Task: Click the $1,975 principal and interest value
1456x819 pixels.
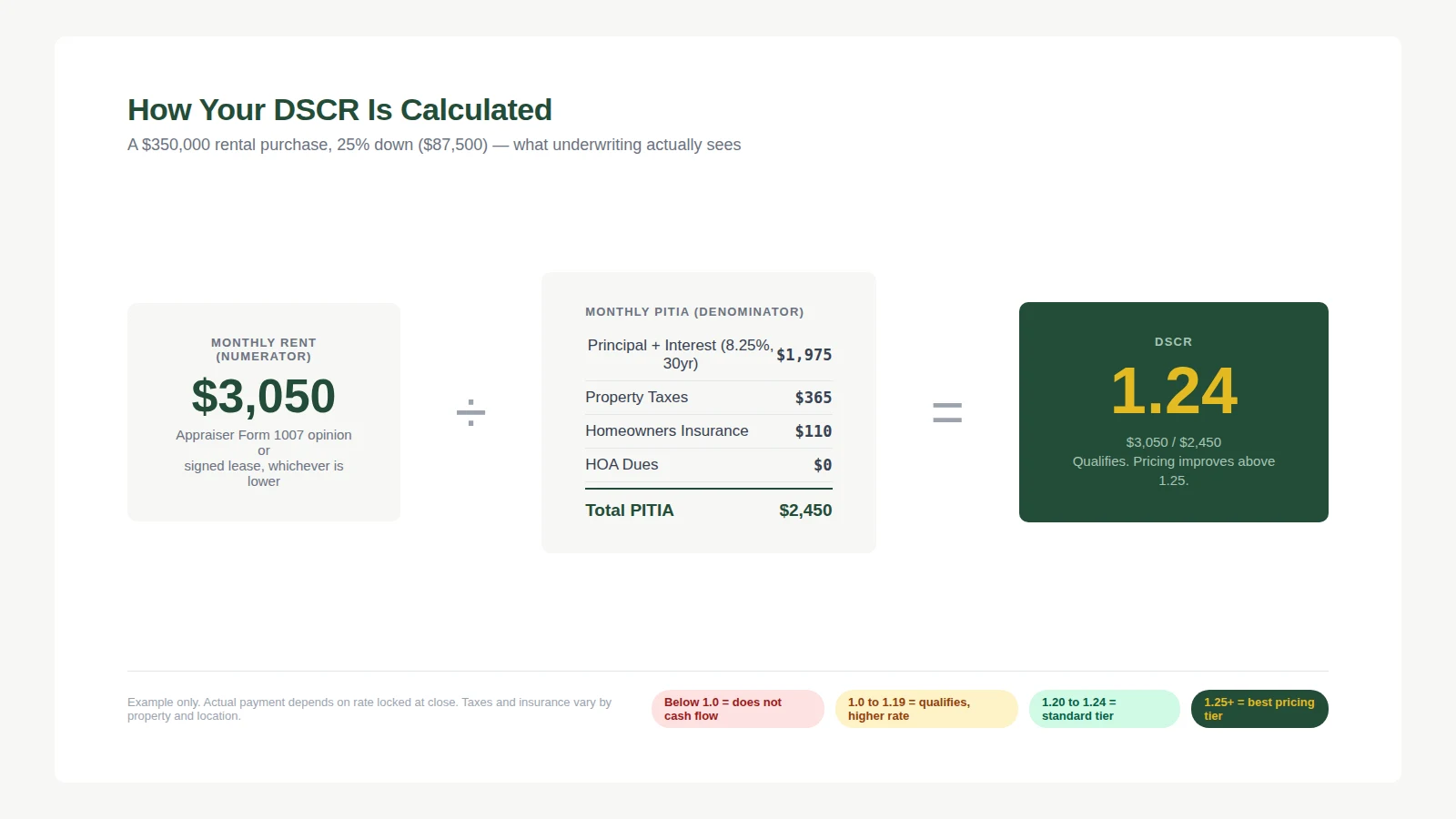Action: point(804,355)
